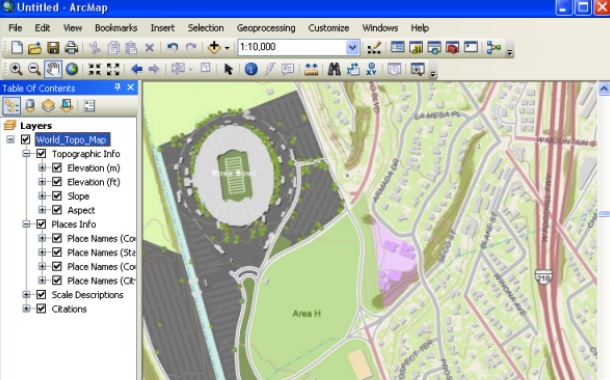
Task: Select the Pan hand tool
Action: (x=53, y=69)
